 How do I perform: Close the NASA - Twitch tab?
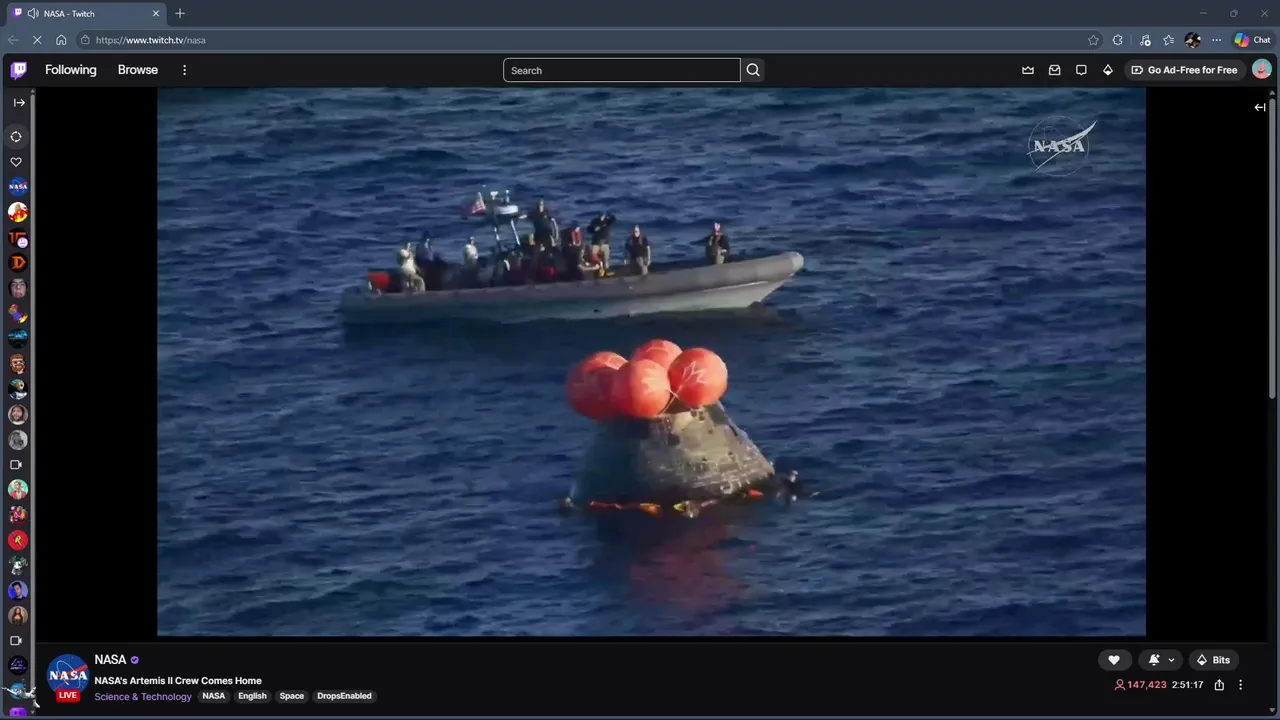pyautogui.click(x=156, y=13)
